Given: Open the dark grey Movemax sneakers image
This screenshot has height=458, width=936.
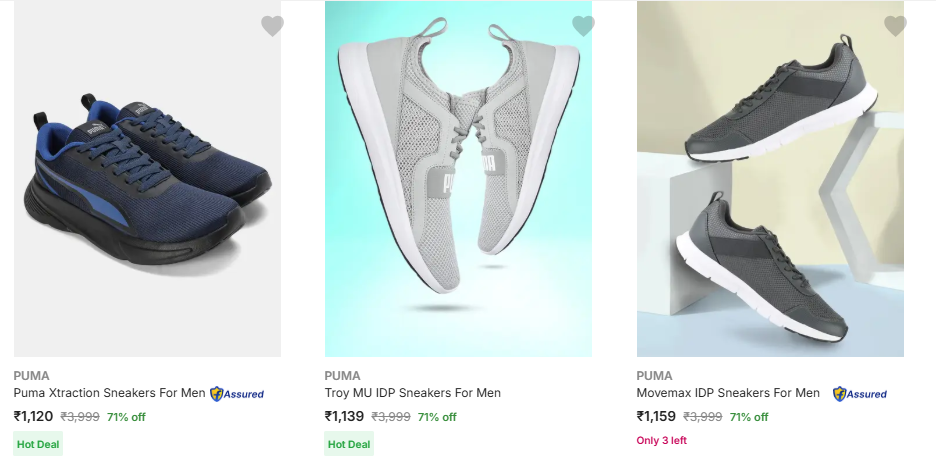Looking at the screenshot, I should (770, 180).
